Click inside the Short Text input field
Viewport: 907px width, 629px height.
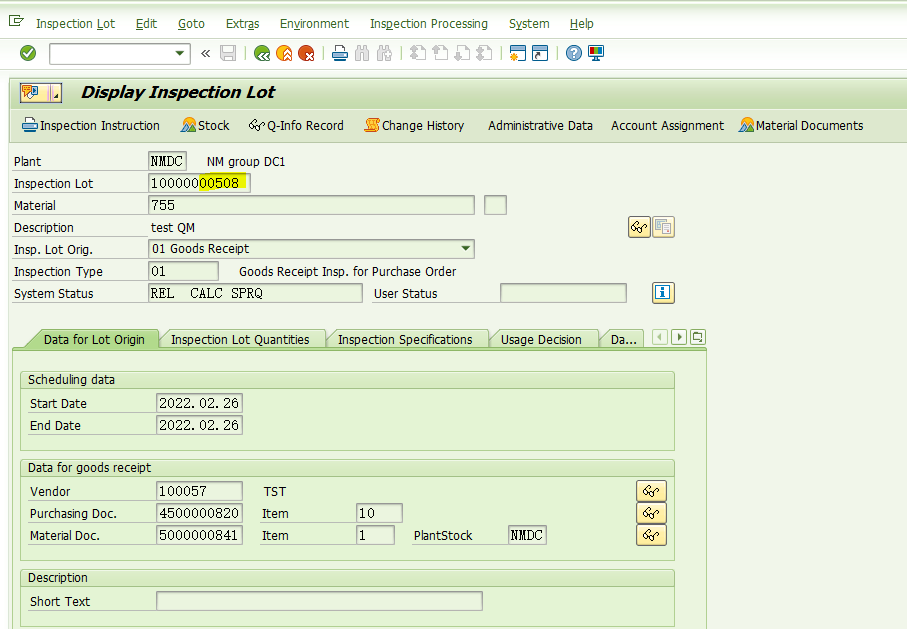point(318,601)
